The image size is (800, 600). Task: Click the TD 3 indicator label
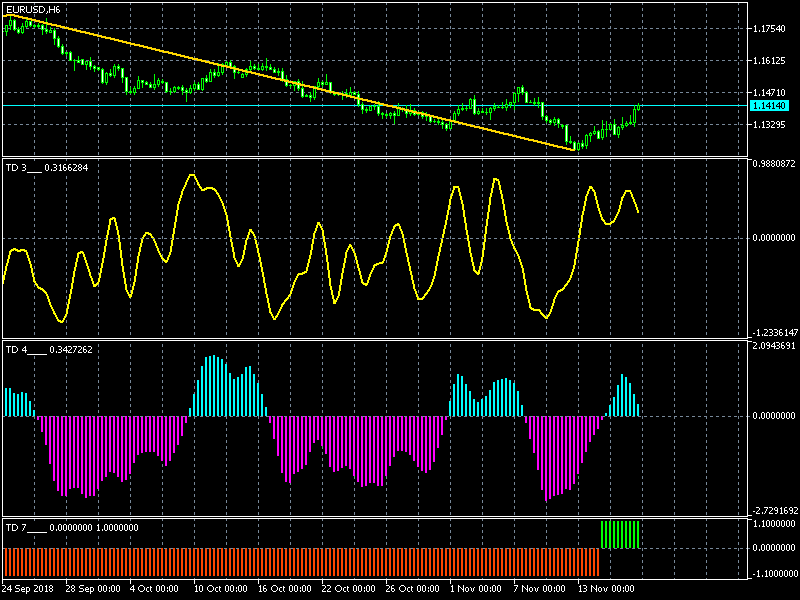(46, 167)
